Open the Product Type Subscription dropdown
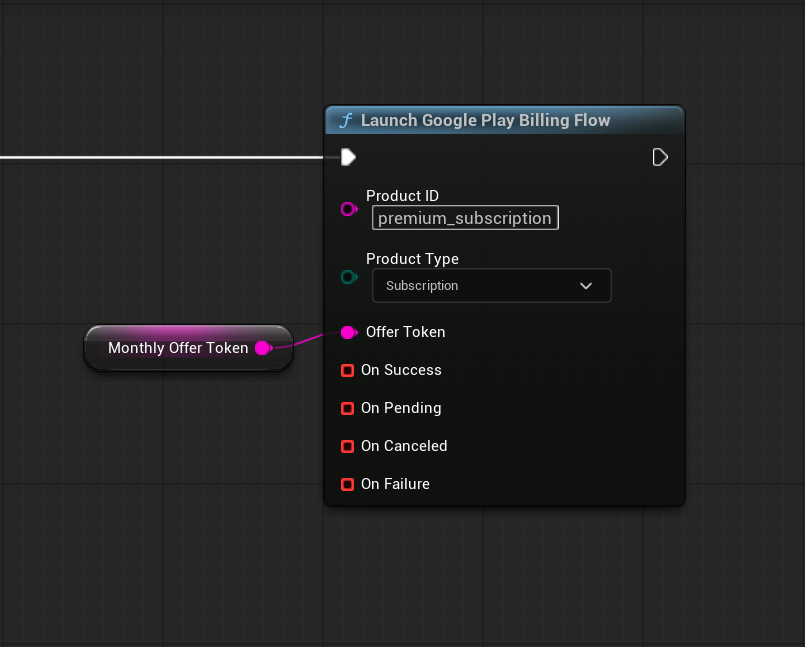 click(x=491, y=286)
